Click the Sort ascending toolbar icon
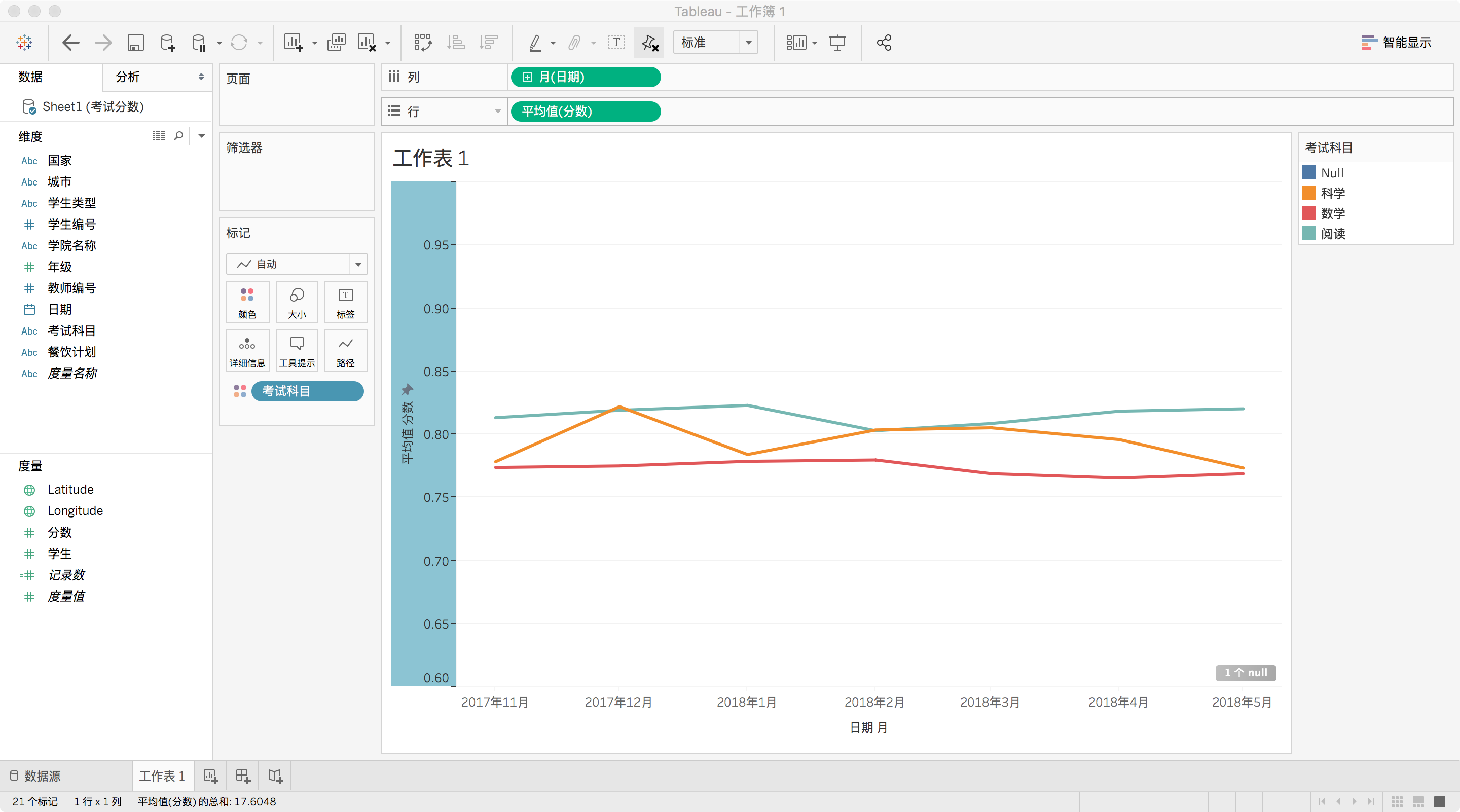The width and height of the screenshot is (1460, 812). coord(456,43)
